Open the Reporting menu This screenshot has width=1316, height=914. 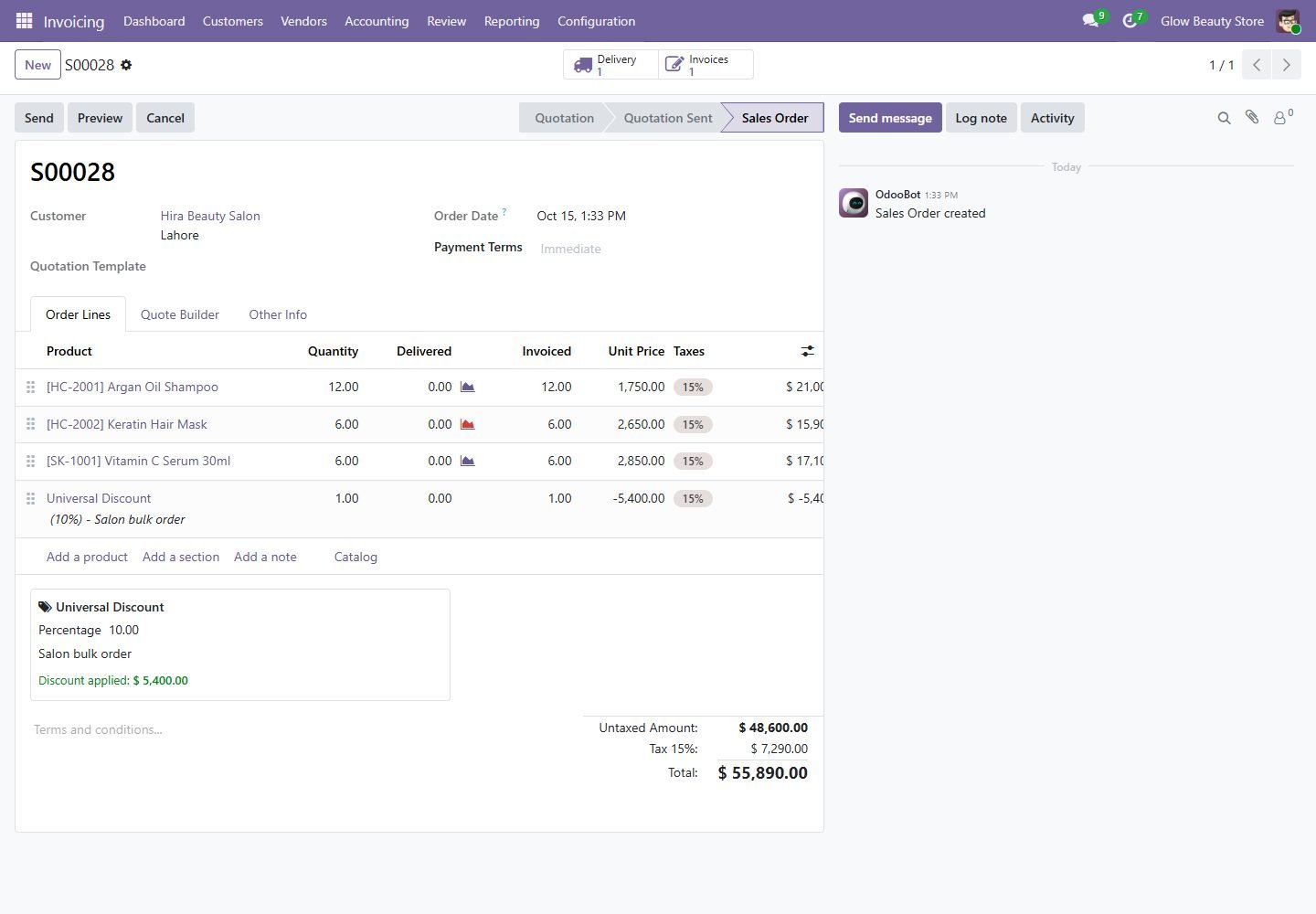tap(512, 21)
